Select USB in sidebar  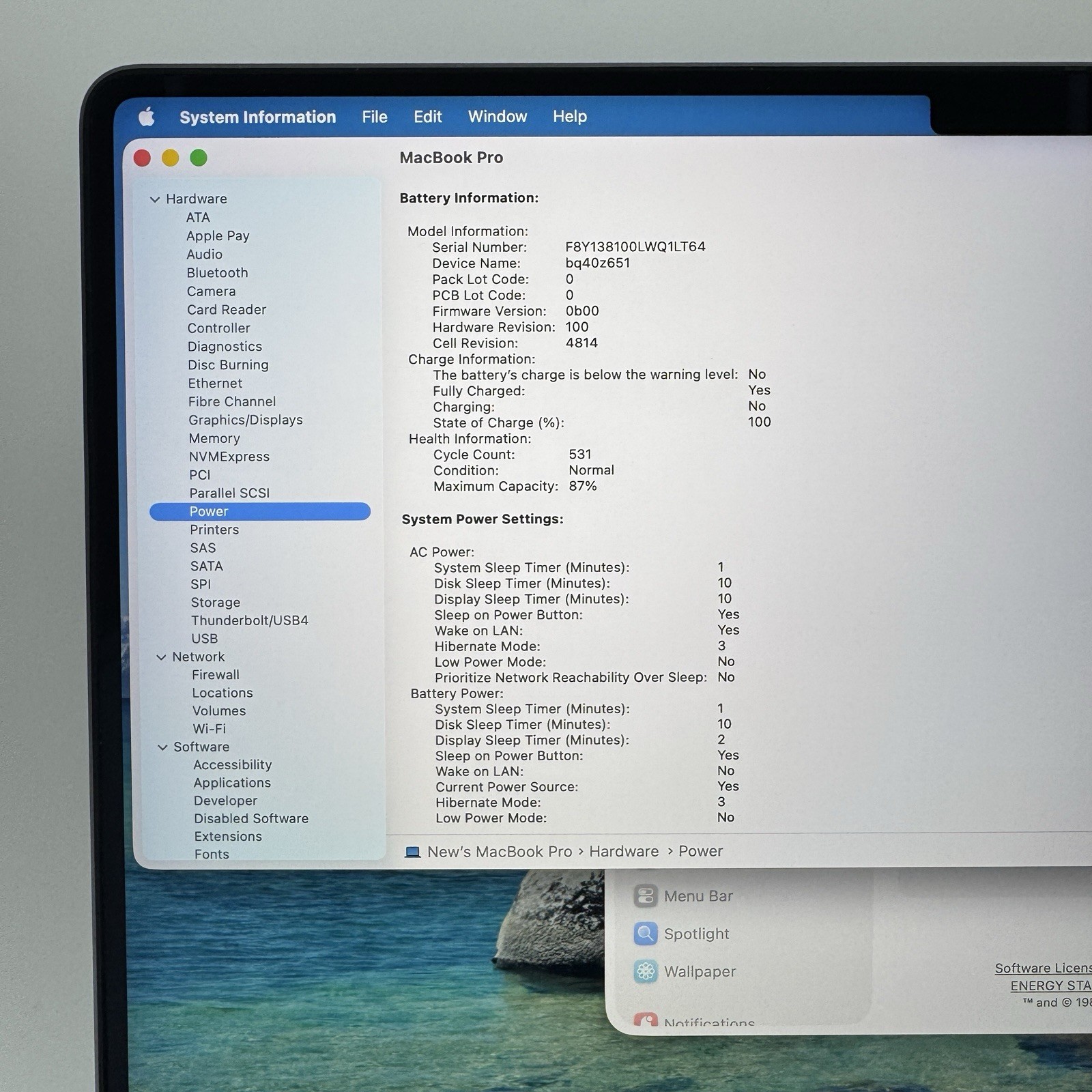(205, 639)
